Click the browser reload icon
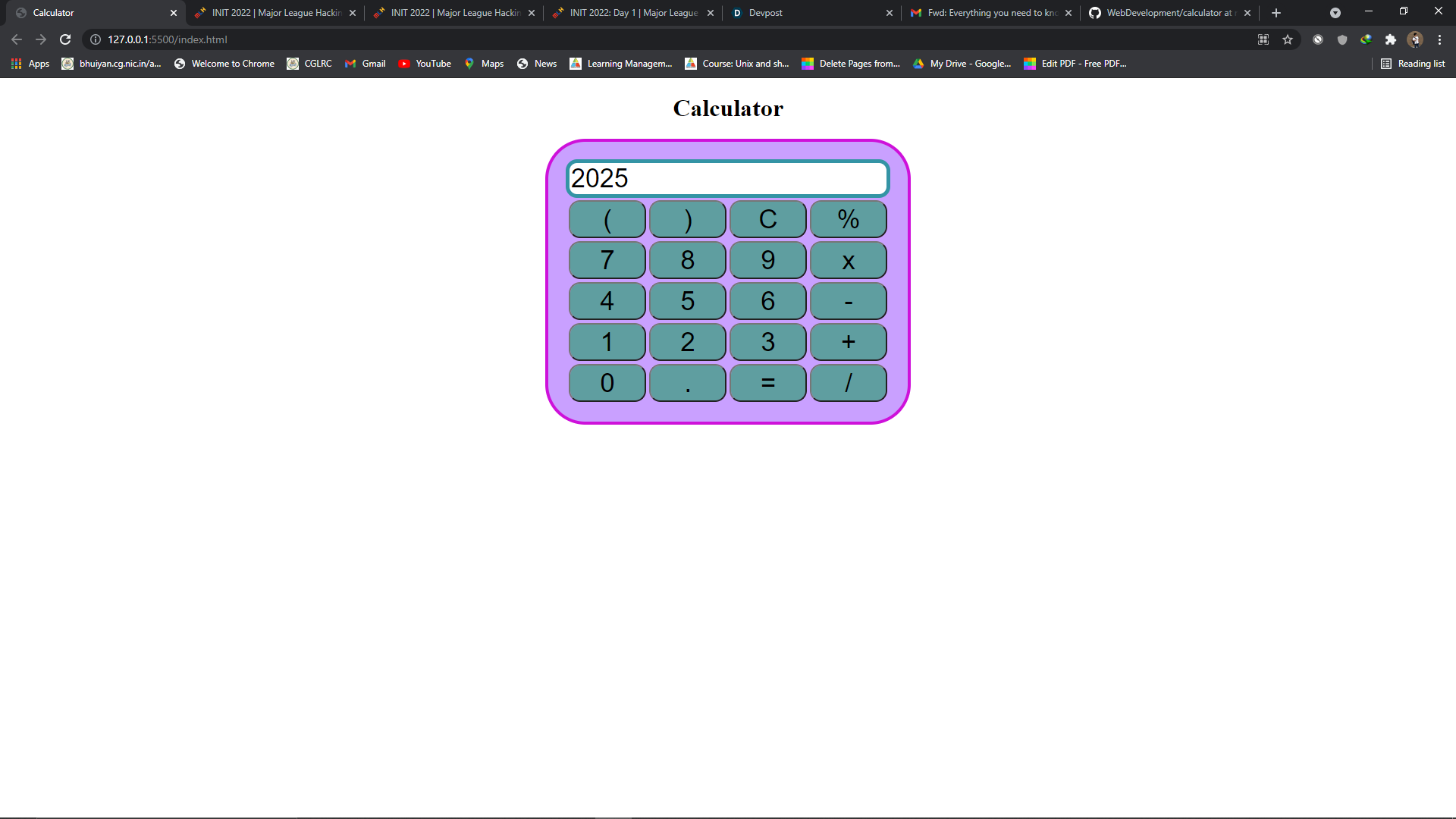Image resolution: width=1456 pixels, height=819 pixels. coord(65,39)
